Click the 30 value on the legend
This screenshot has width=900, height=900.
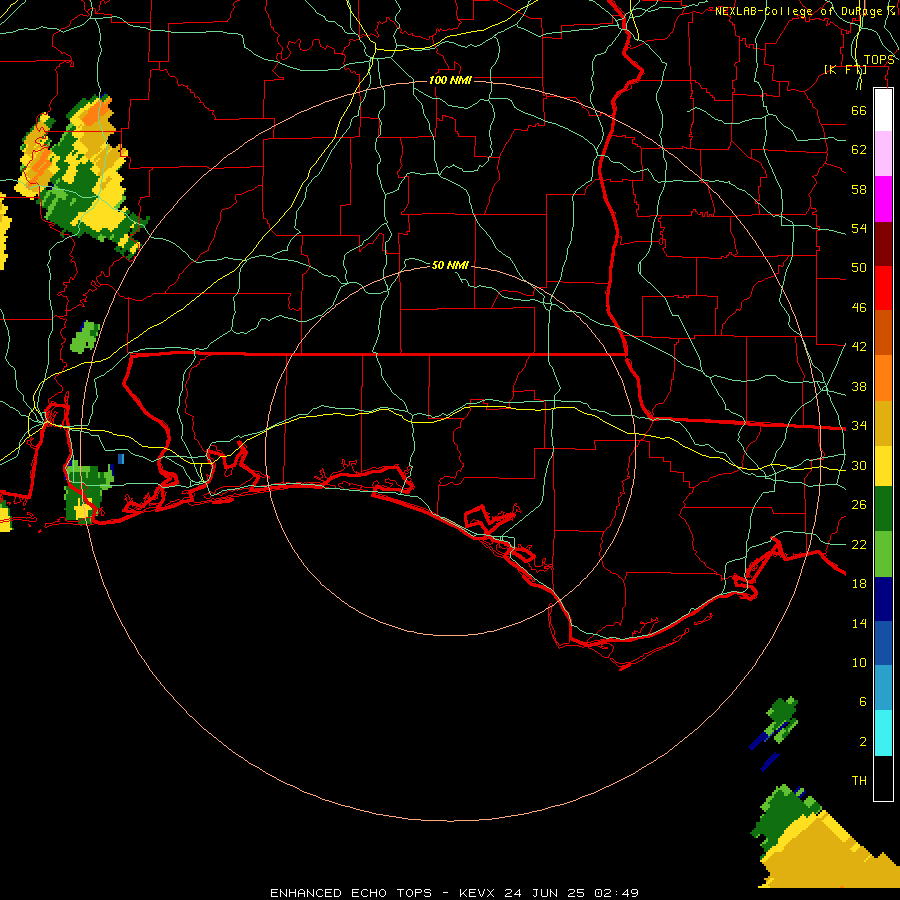pos(859,465)
